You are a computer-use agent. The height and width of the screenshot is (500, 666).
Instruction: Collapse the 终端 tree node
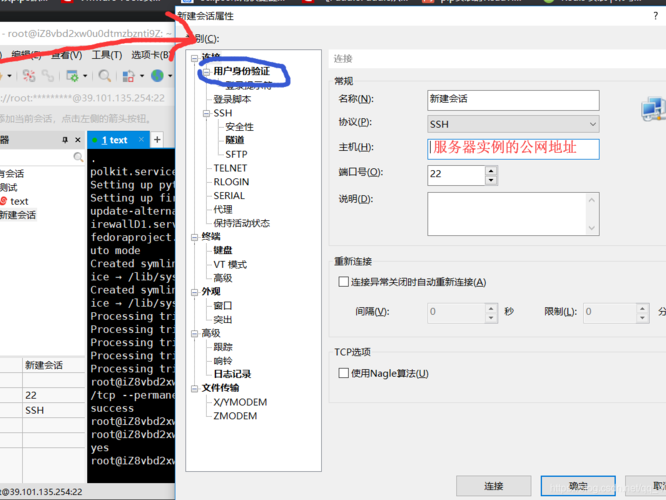(x=195, y=237)
